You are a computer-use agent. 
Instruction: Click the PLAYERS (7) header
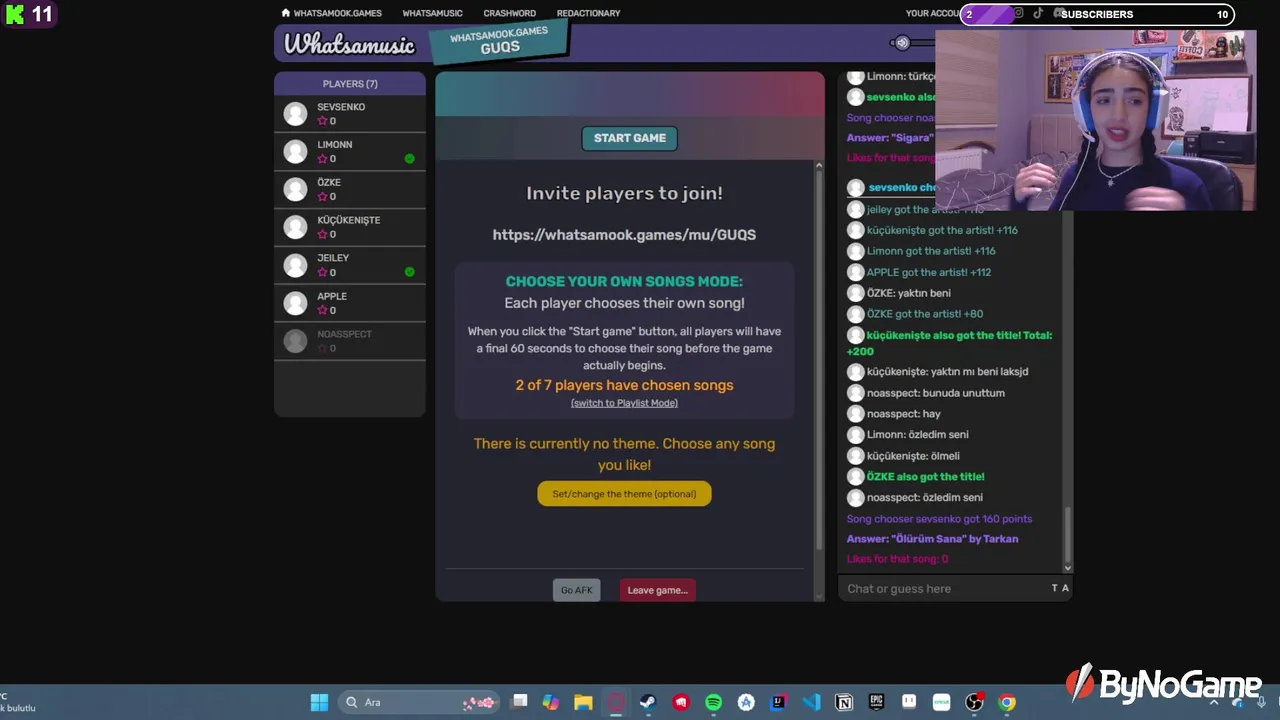tap(350, 84)
